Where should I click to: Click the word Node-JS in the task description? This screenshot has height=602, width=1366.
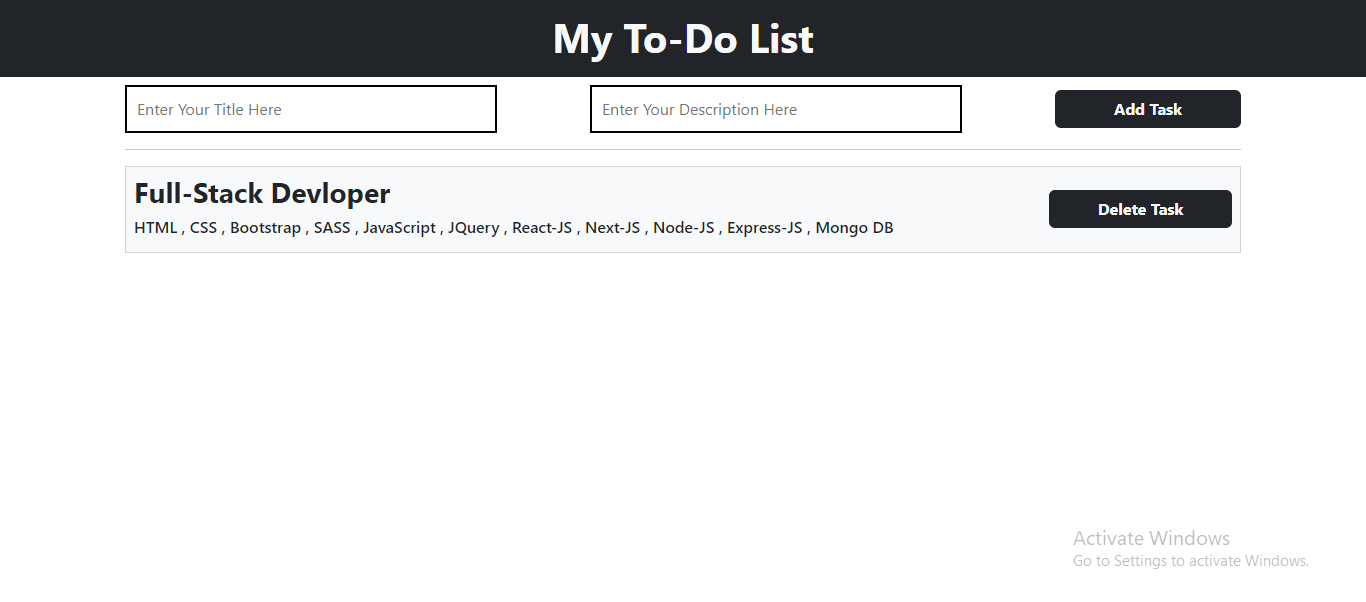coord(684,227)
